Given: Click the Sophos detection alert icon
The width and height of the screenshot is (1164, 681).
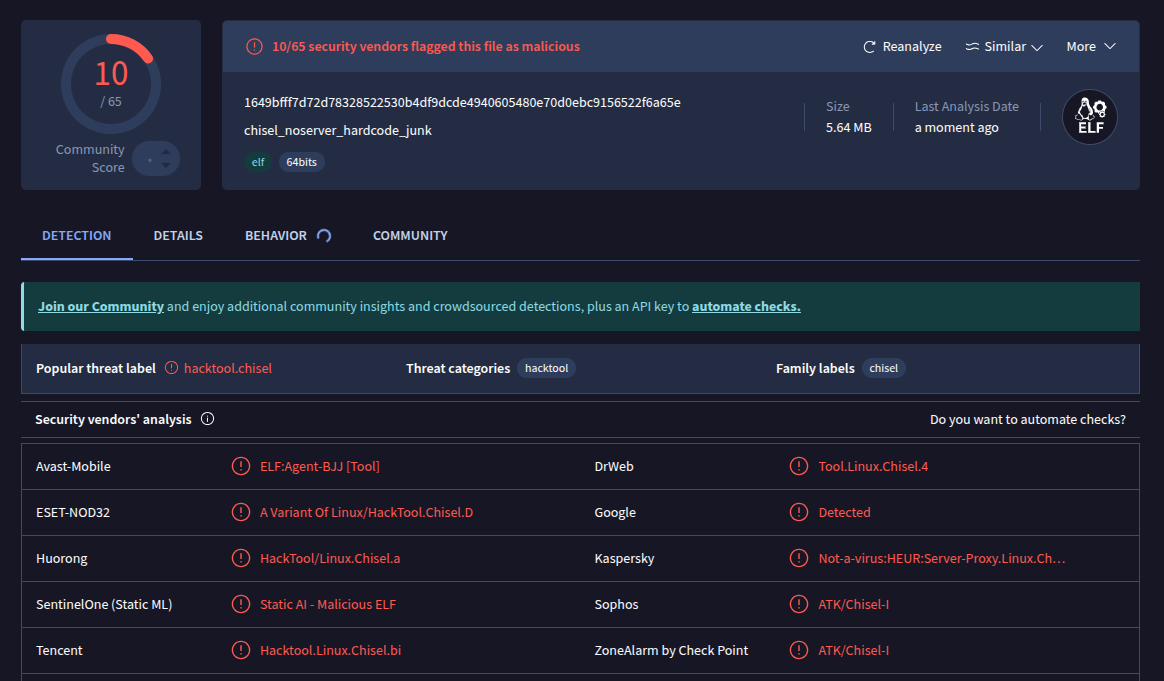Looking at the screenshot, I should point(799,605).
